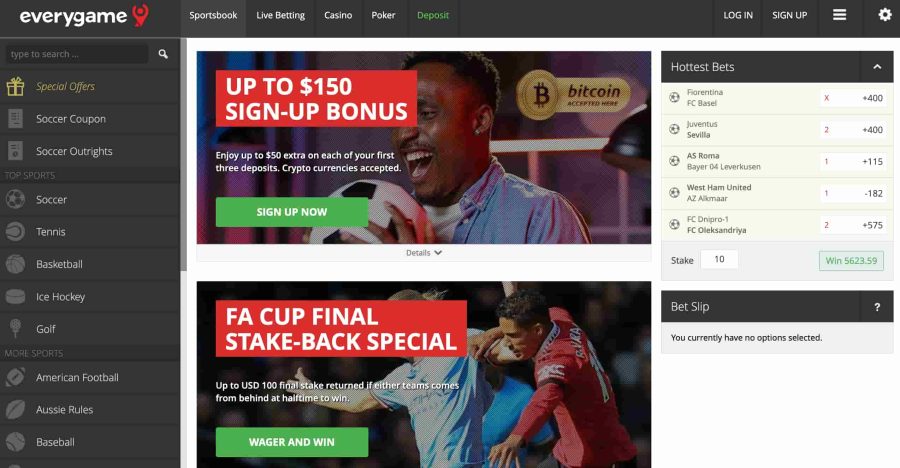The width and height of the screenshot is (900, 468).
Task: Toggle West Ham United 1 -182 bet
Action: [852, 194]
